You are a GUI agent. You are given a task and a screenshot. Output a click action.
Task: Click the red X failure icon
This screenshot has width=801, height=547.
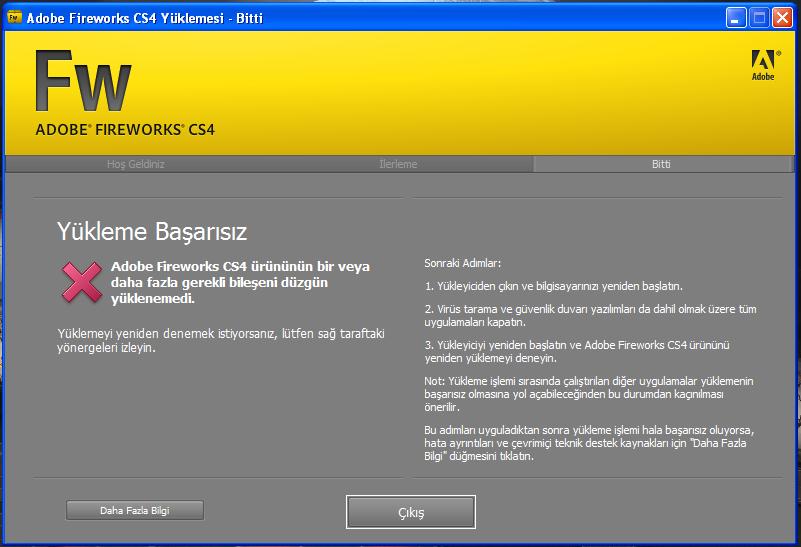pyautogui.click(x=82, y=282)
